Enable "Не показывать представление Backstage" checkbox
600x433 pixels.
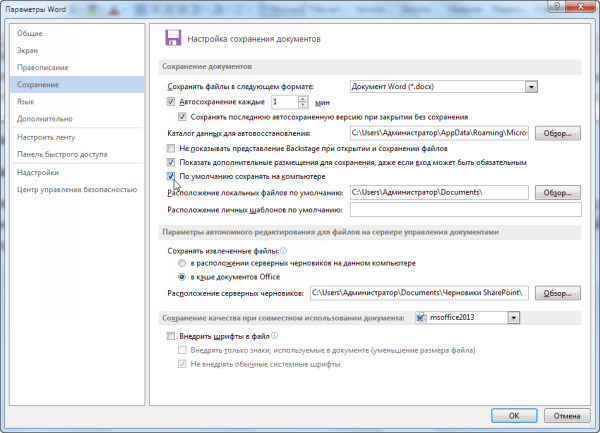[171, 147]
